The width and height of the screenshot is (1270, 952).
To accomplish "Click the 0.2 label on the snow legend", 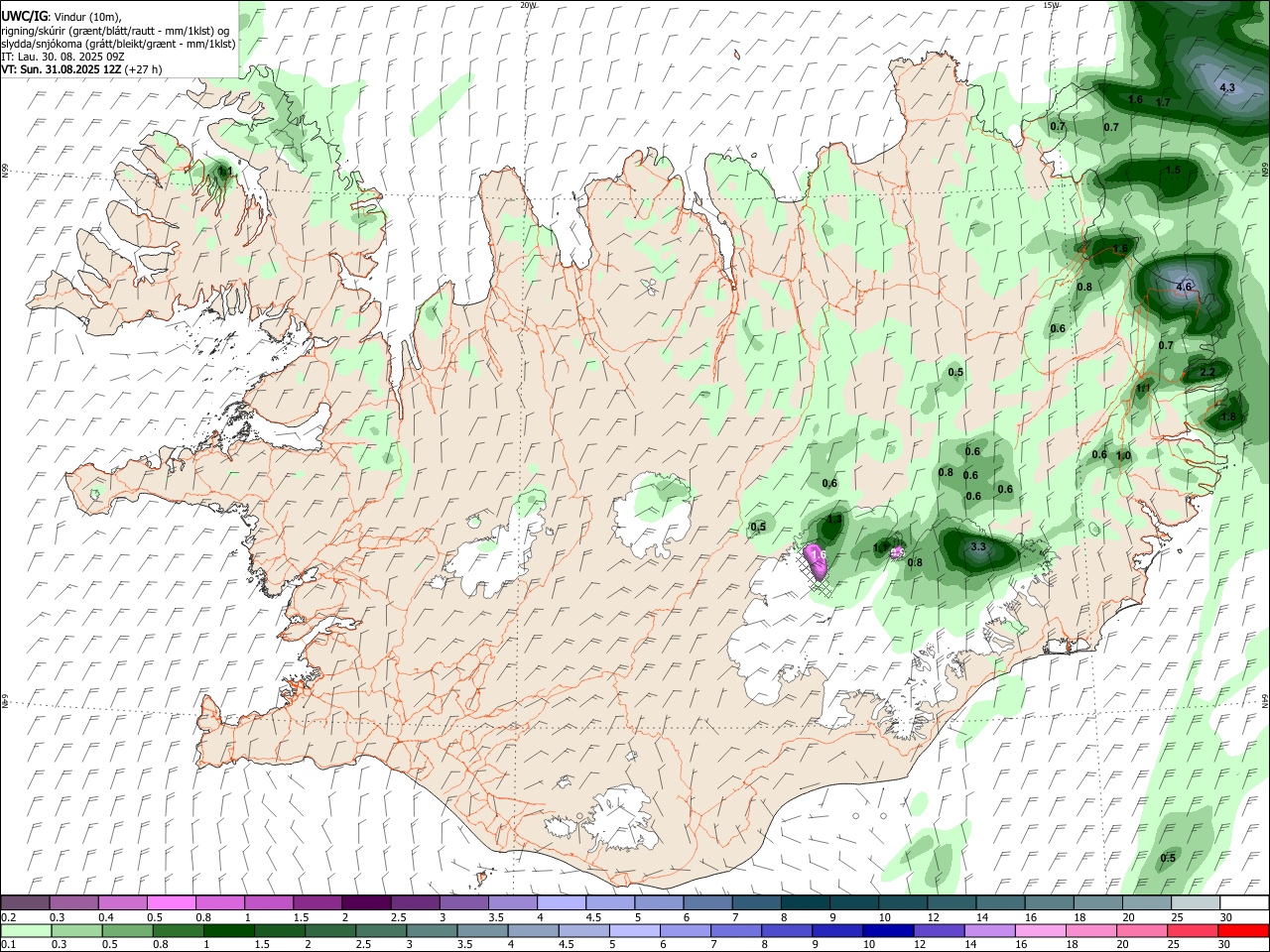I will pyautogui.click(x=8, y=917).
